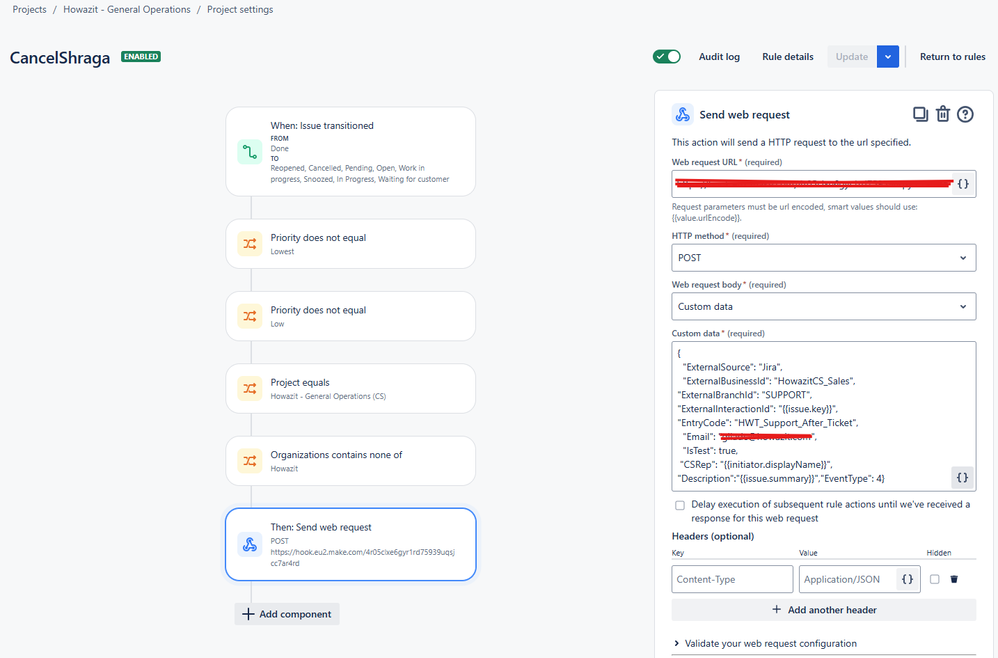Open Howazit - General Operations breadcrumb
The width and height of the screenshot is (998, 658).
pos(127,10)
